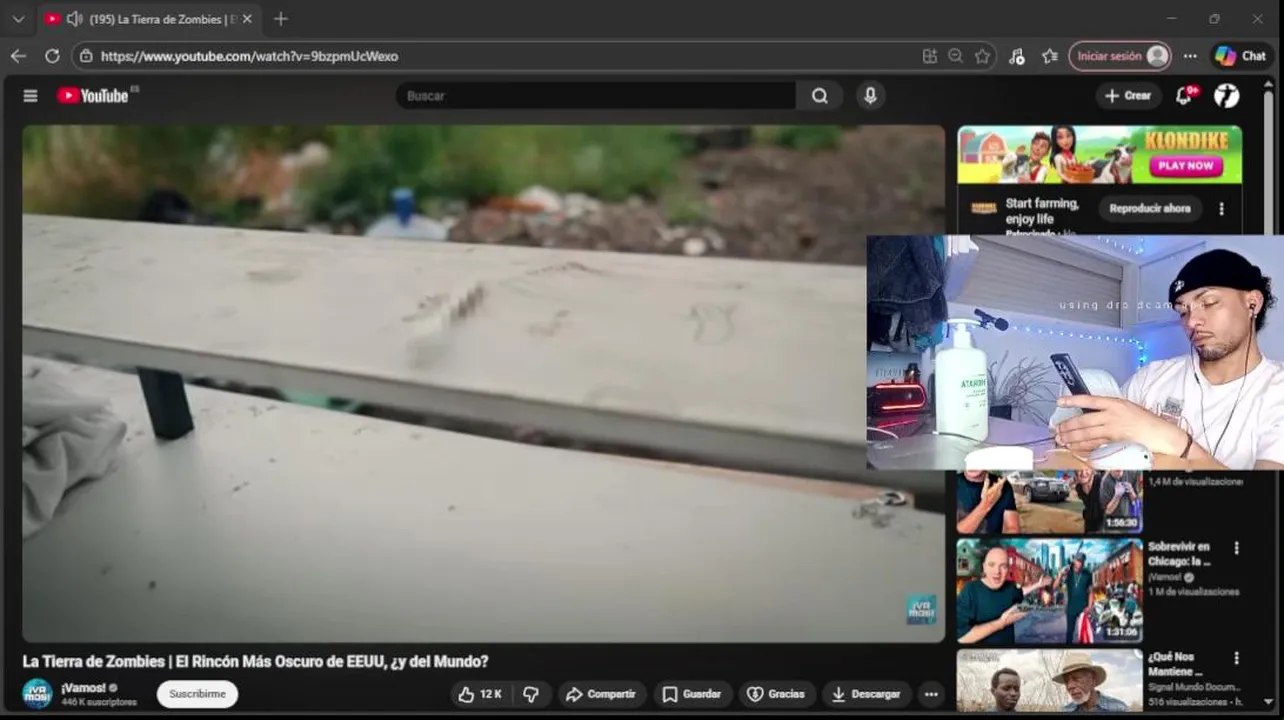Open the browser apps icon in address bar
Image resolution: width=1284 pixels, height=720 pixels.
tap(930, 56)
